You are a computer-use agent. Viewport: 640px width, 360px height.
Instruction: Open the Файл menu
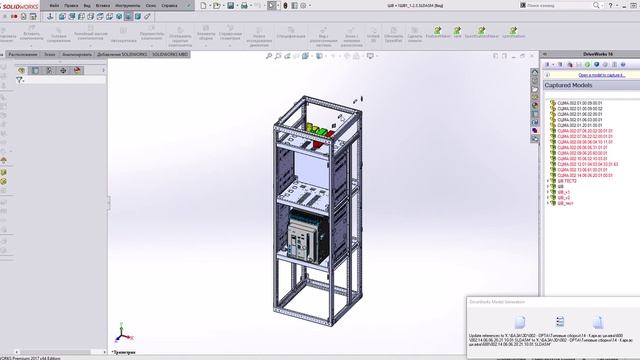click(x=54, y=6)
